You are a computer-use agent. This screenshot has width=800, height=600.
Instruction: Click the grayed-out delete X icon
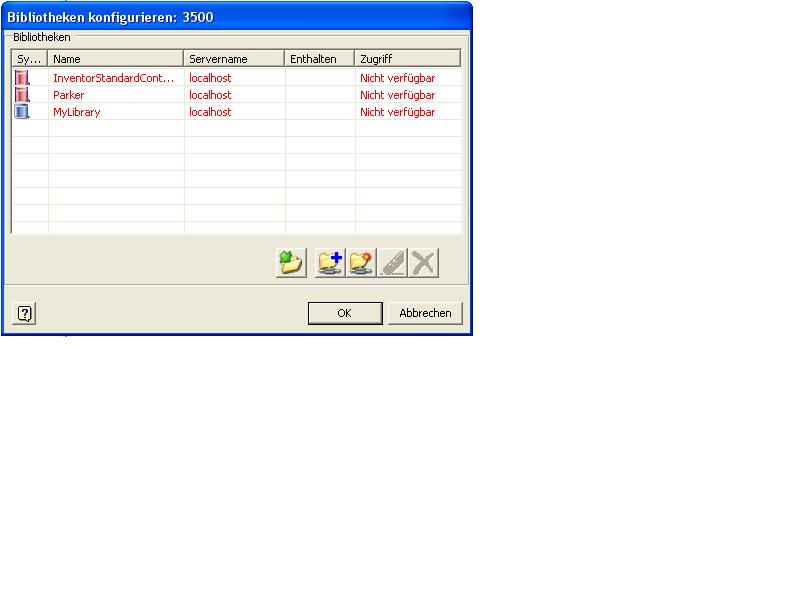[423, 263]
